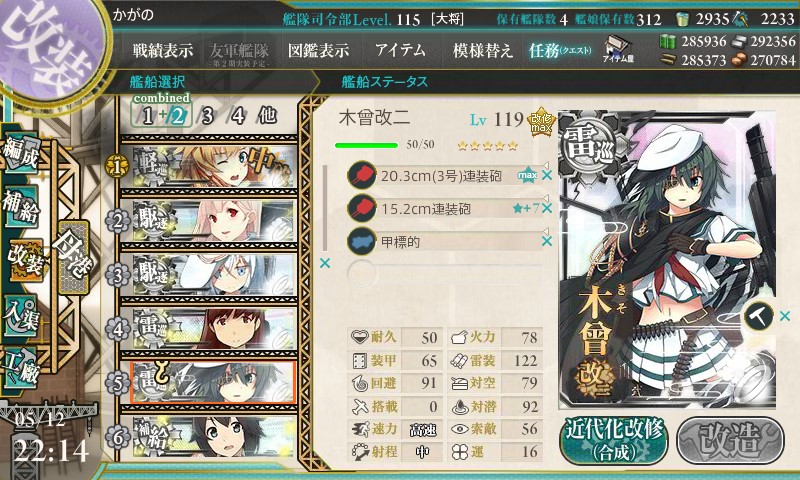
Task: Click the hammer reinforcement expansion slot icon
Action: (x=758, y=316)
